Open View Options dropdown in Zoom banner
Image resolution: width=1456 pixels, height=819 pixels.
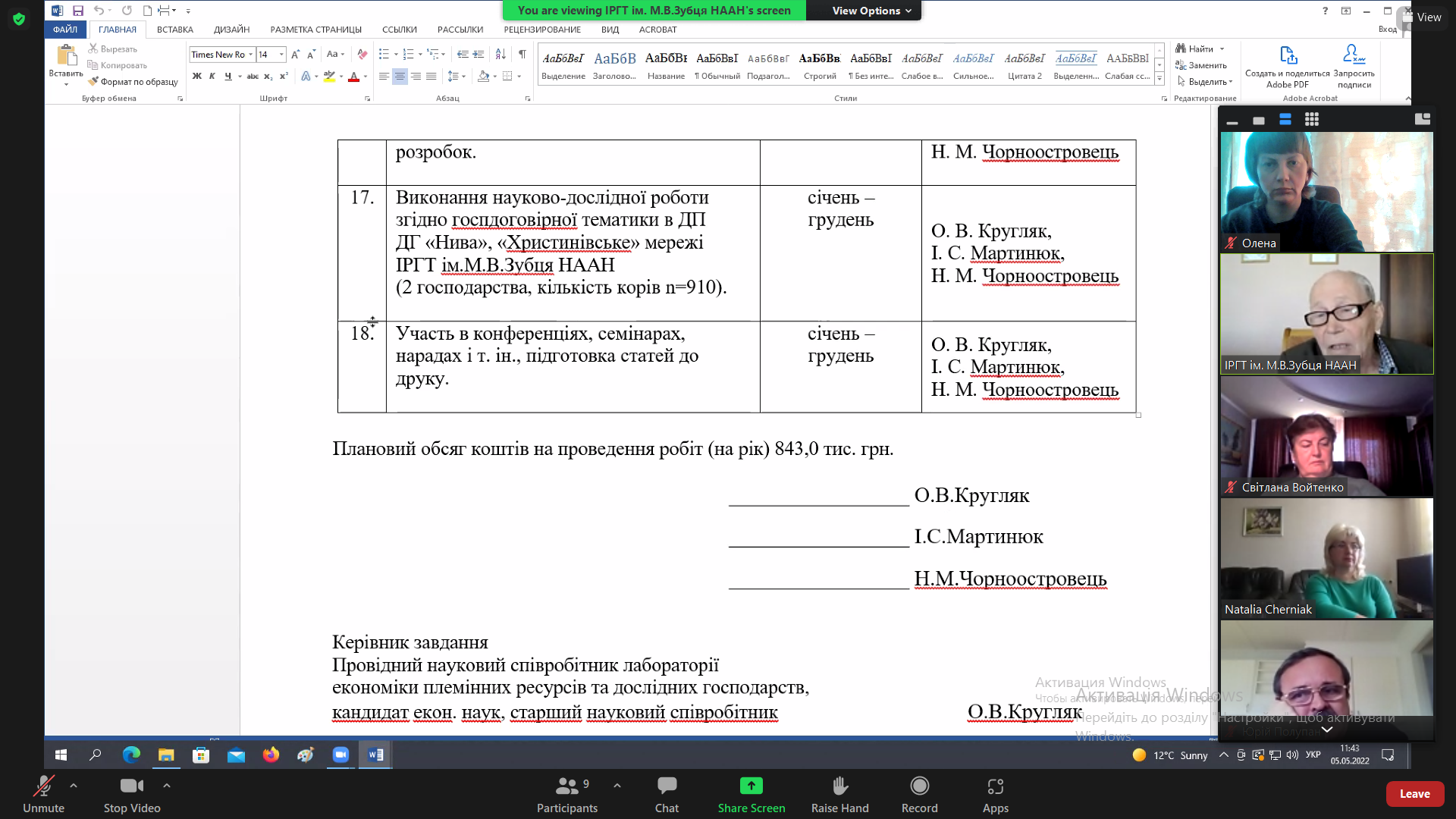(x=871, y=11)
